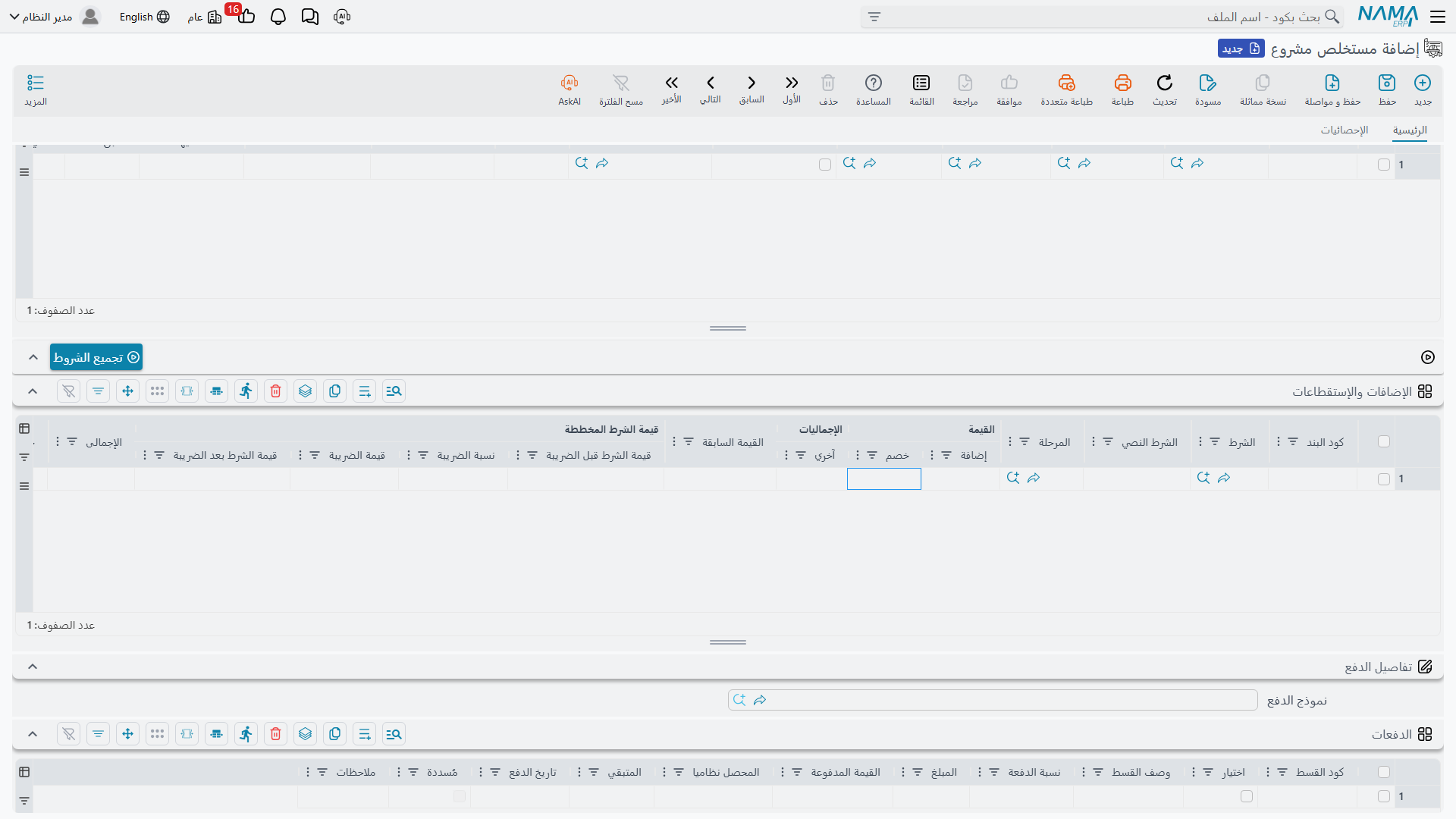Go to first record with الأول
The image size is (1456, 819).
tap(792, 88)
